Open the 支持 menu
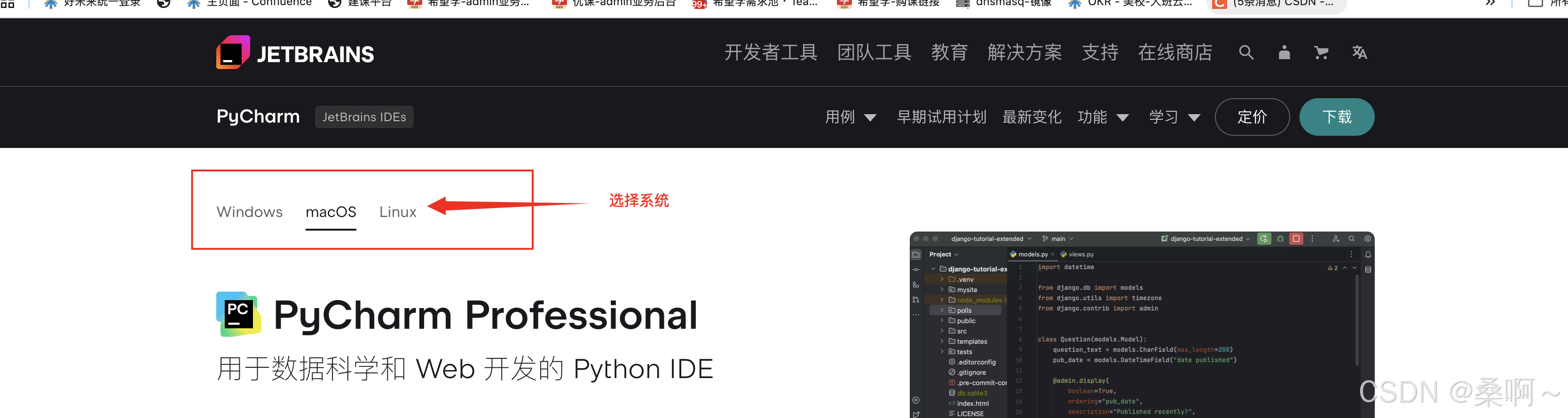1568x418 pixels. tap(1100, 52)
